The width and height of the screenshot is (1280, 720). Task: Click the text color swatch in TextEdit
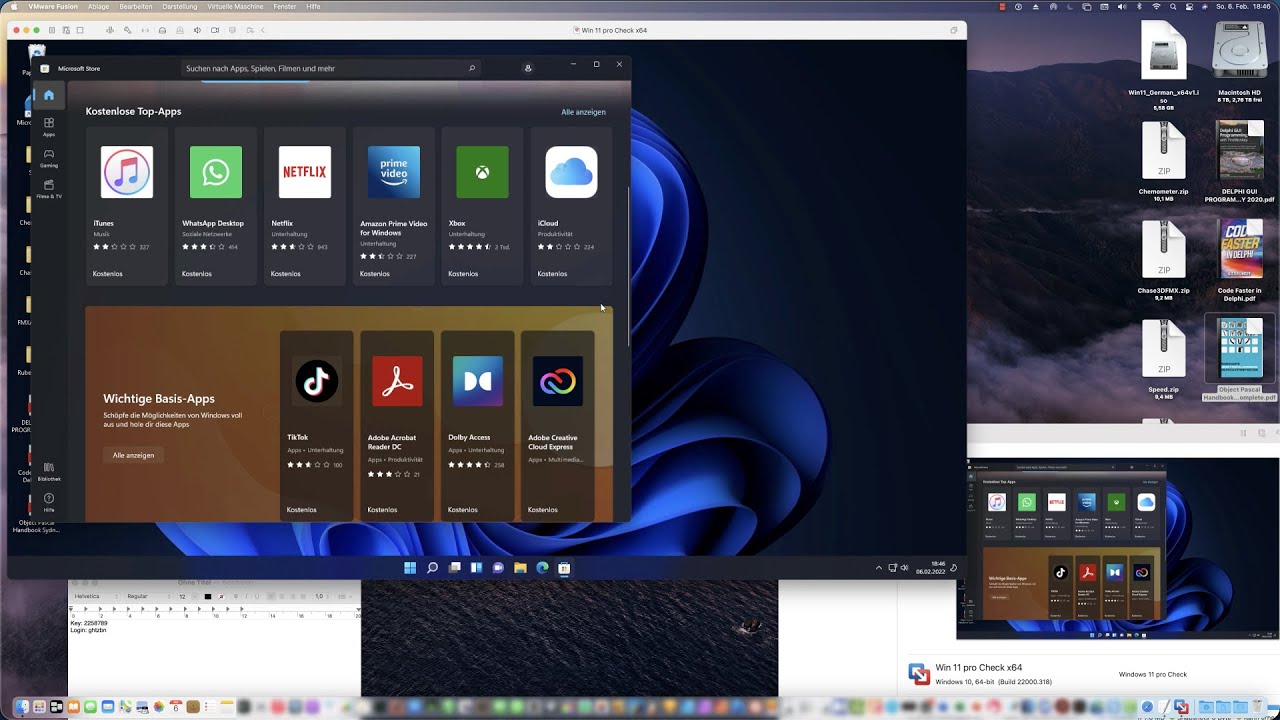click(x=208, y=596)
